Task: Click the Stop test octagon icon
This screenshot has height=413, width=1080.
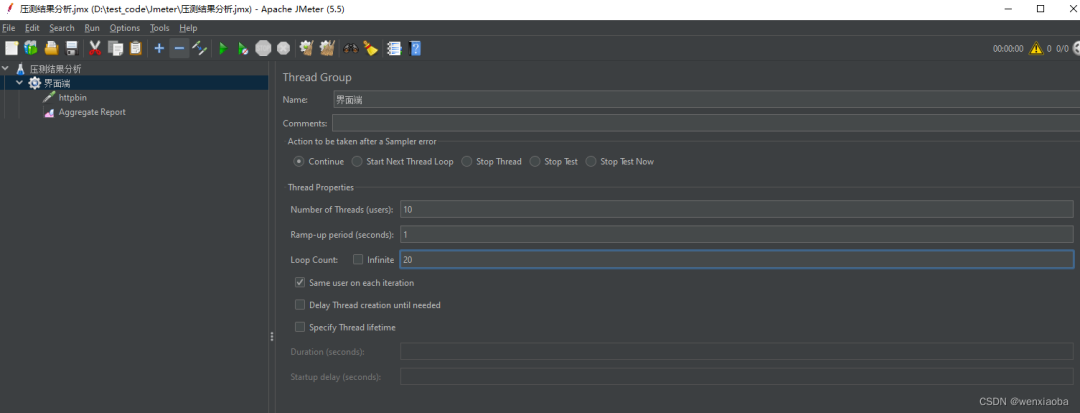Action: (263, 48)
